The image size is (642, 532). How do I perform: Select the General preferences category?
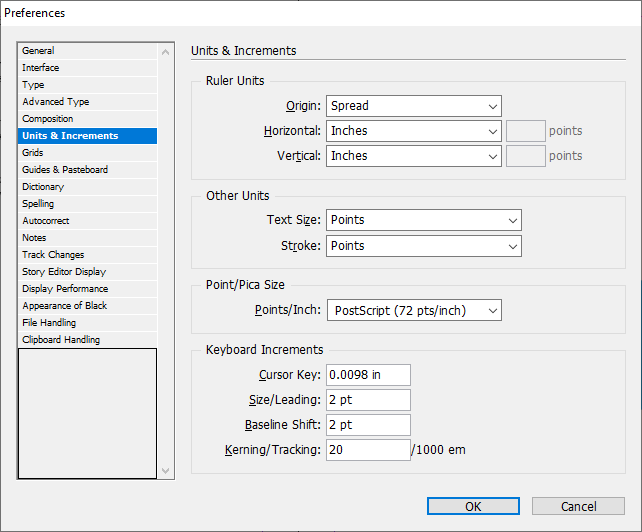(87, 51)
